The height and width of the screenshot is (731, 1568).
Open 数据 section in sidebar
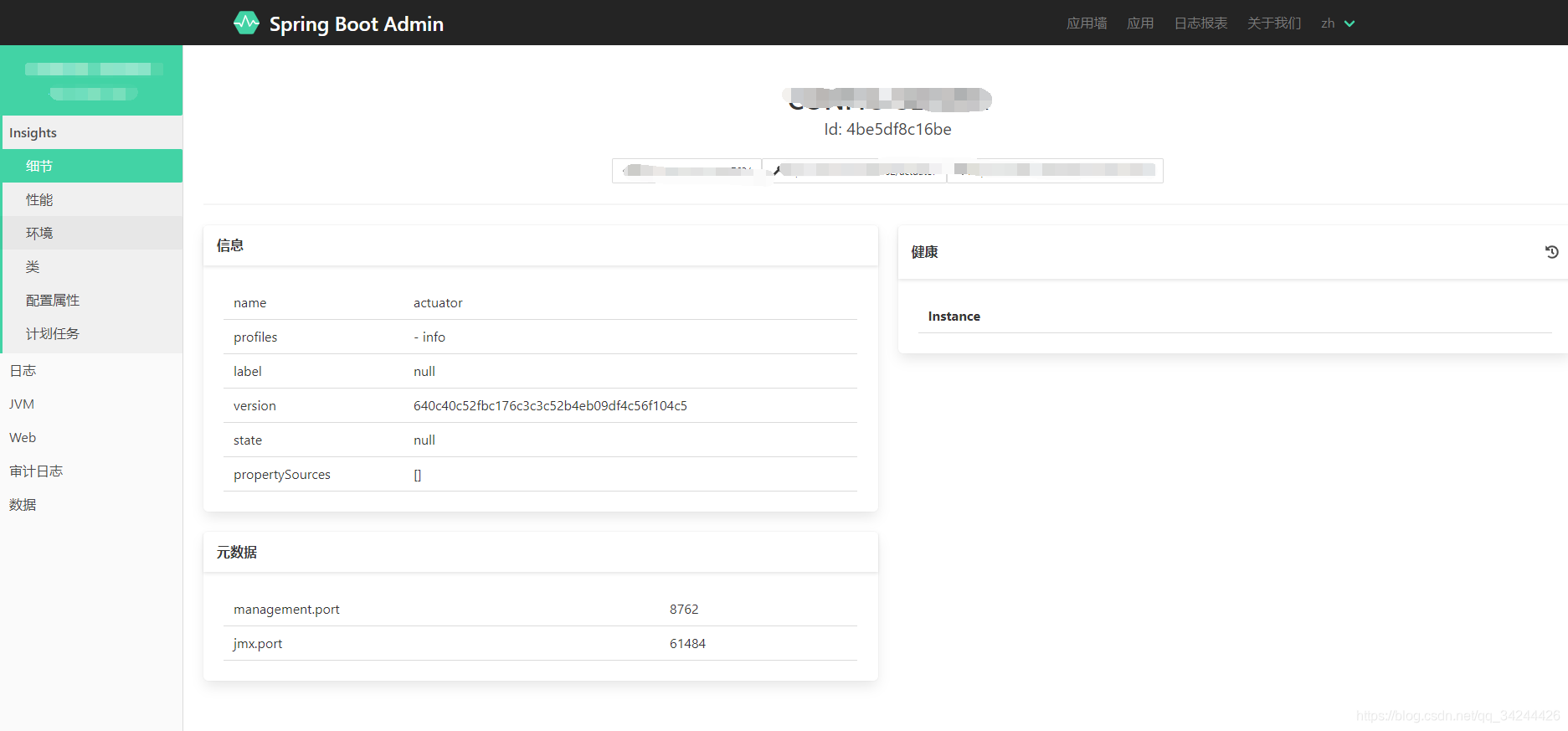tap(91, 504)
